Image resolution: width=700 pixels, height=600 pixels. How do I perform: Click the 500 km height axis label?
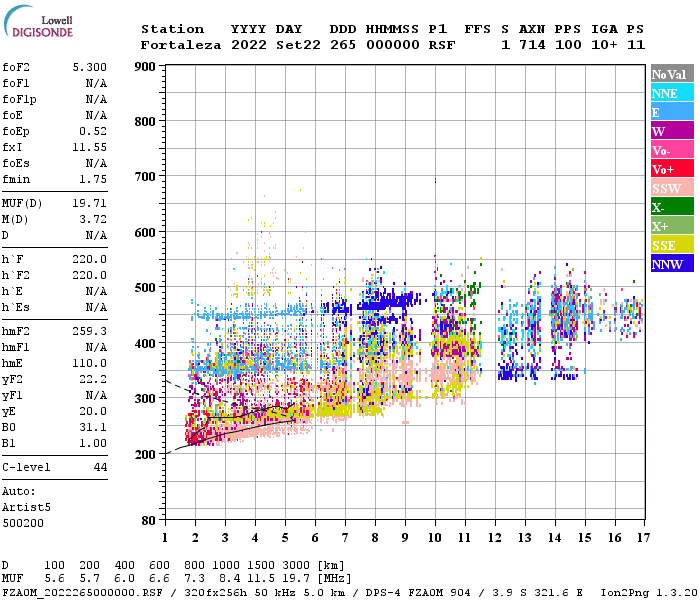tap(145, 288)
